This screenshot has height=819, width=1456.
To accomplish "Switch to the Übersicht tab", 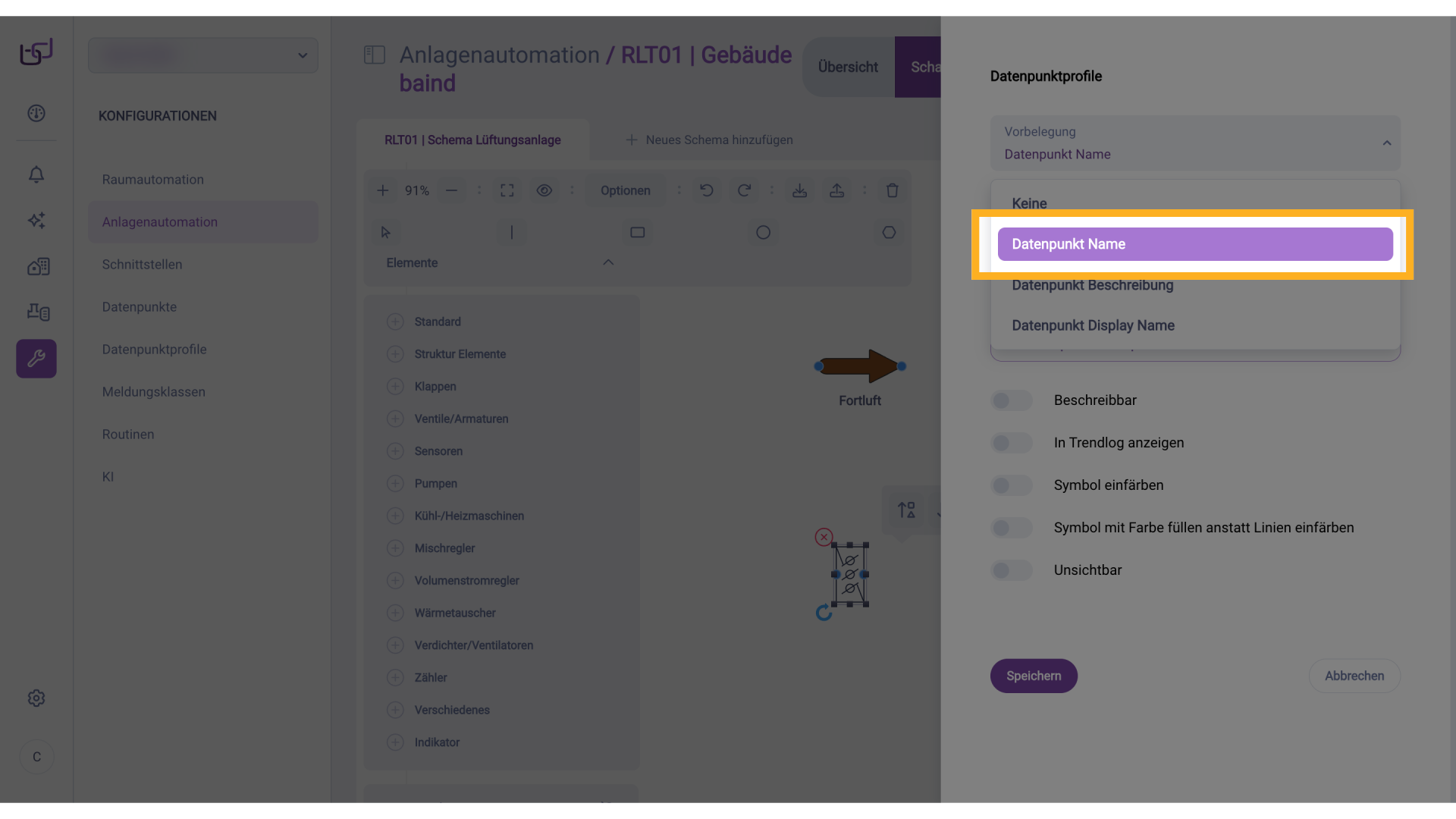I will [848, 67].
